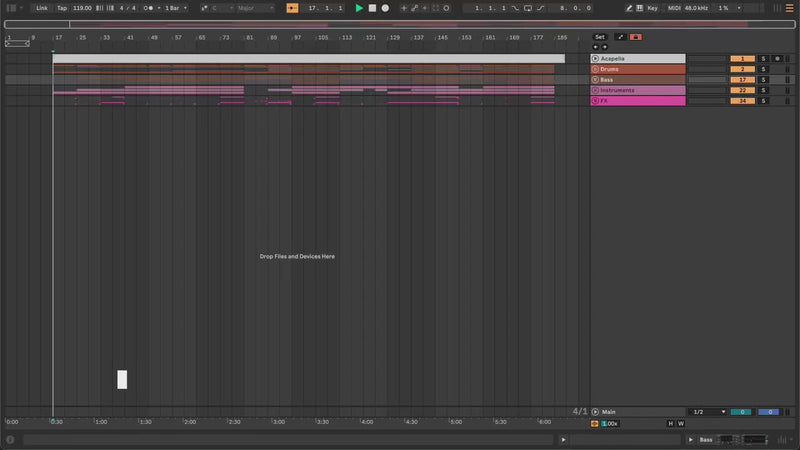Image resolution: width=800 pixels, height=450 pixels.
Task: Click the Tap tempo button
Action: click(x=62, y=8)
